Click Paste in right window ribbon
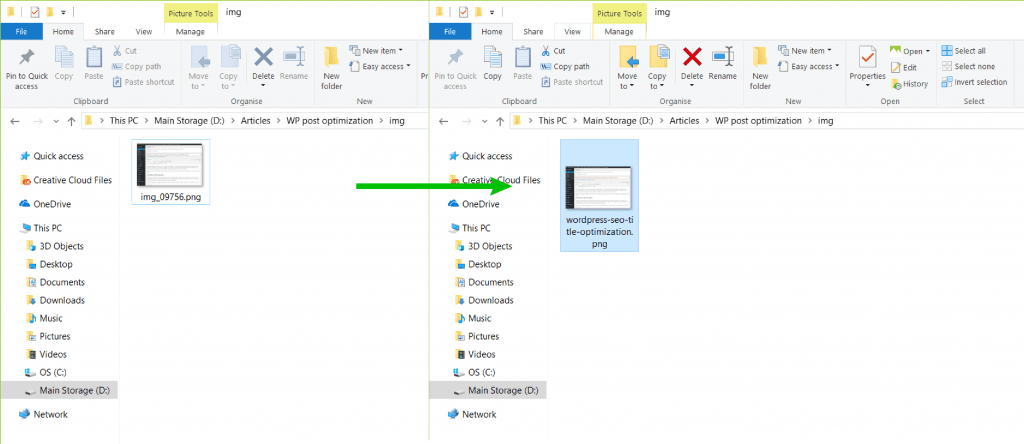The height and width of the screenshot is (444, 1024). [x=522, y=65]
